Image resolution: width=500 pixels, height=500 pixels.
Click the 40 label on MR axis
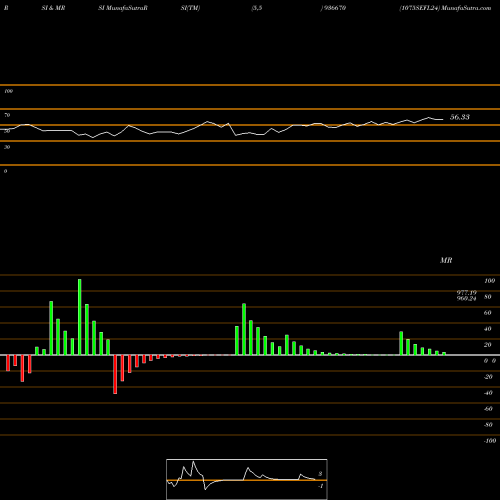[x=487, y=329]
